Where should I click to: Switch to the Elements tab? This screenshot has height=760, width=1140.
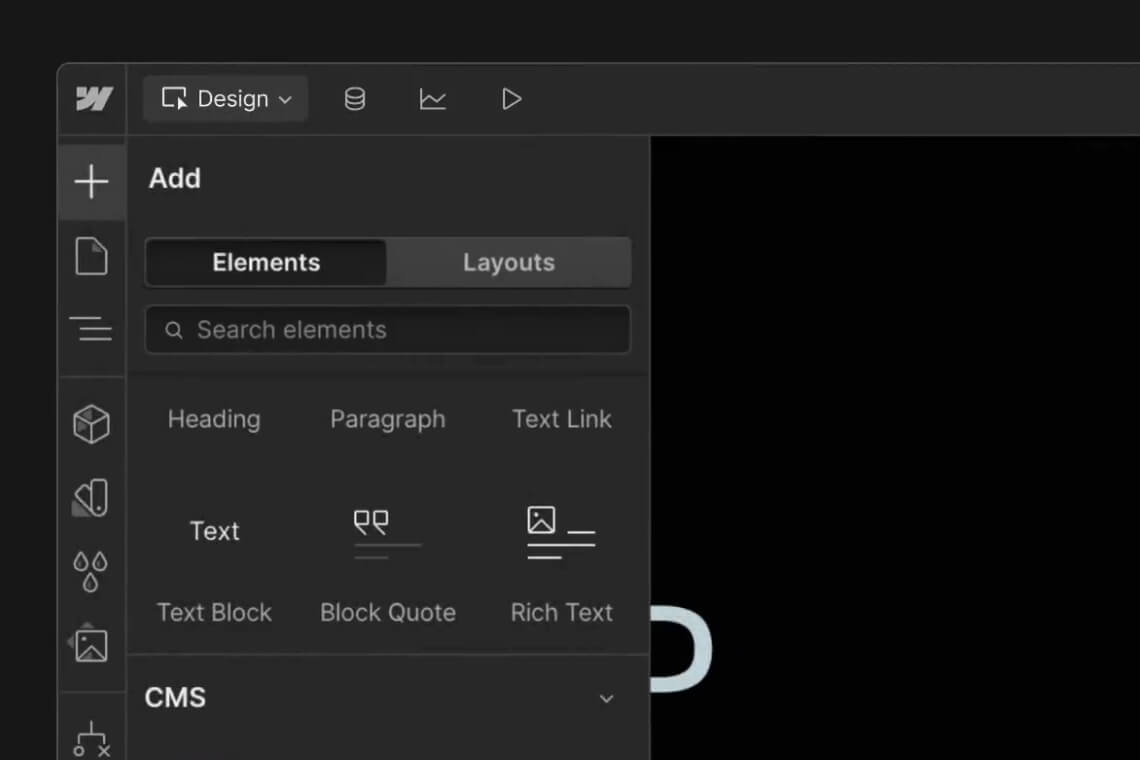point(266,263)
